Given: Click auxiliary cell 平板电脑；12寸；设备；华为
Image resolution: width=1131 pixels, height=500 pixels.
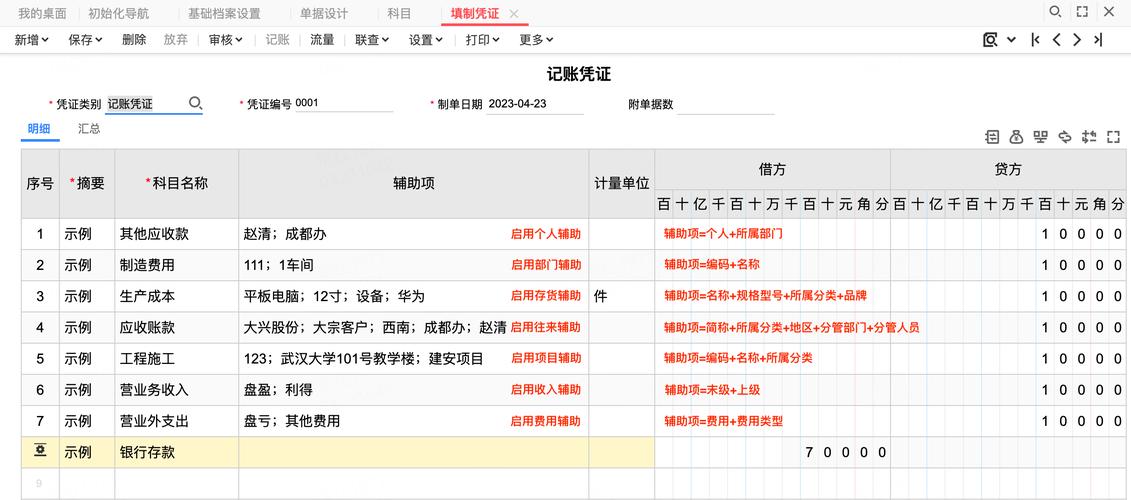Looking at the screenshot, I should pyautogui.click(x=414, y=296).
